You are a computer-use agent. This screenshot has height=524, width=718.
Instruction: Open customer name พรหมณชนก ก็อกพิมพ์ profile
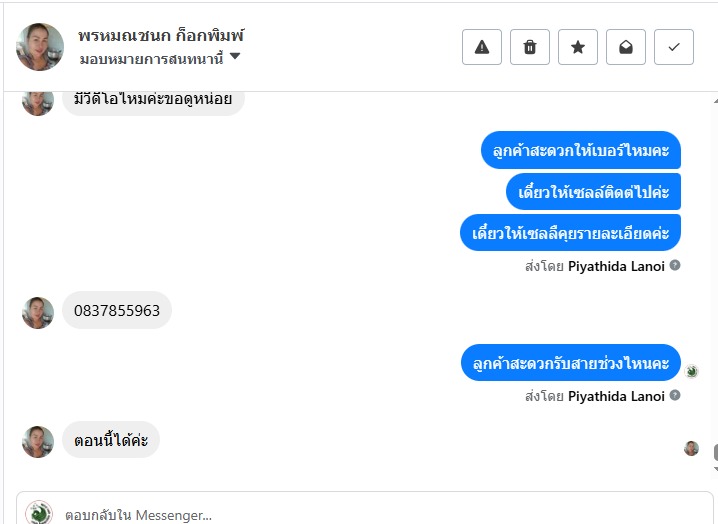[161, 35]
